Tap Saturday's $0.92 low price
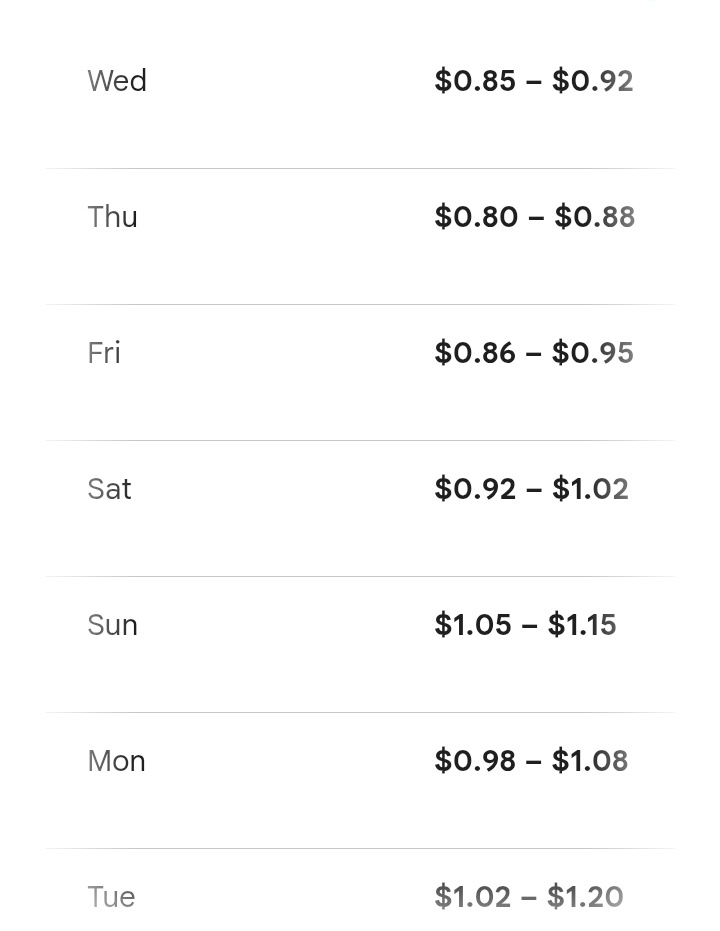Viewport: 720px width, 931px height. click(x=475, y=489)
